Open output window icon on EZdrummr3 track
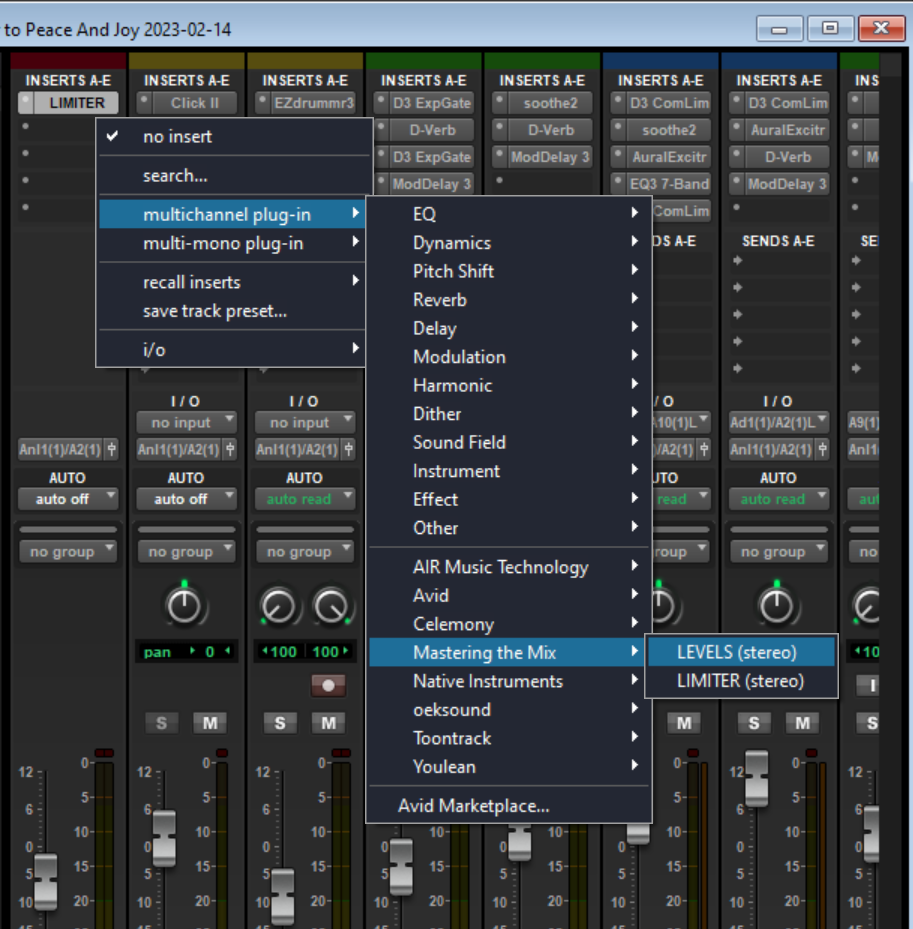This screenshot has width=913, height=929. 348,449
